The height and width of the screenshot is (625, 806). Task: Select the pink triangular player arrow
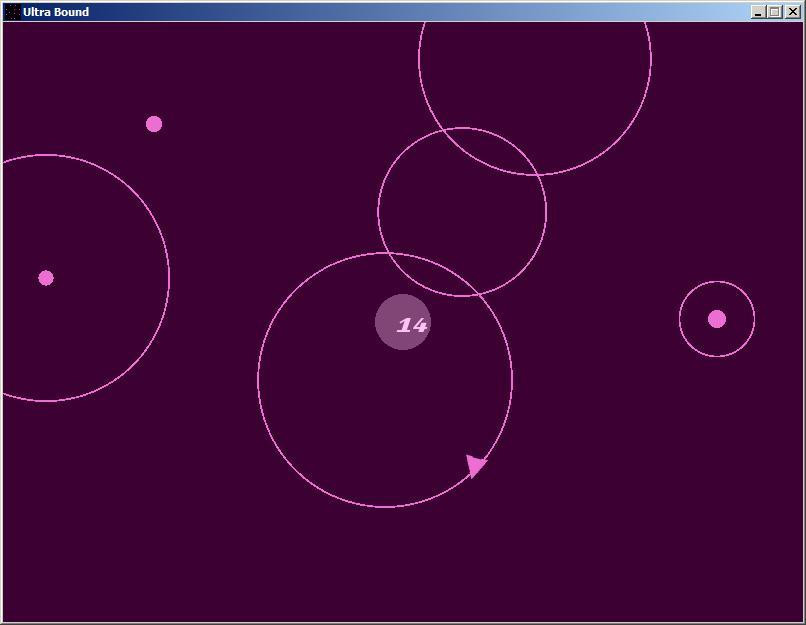click(476, 463)
